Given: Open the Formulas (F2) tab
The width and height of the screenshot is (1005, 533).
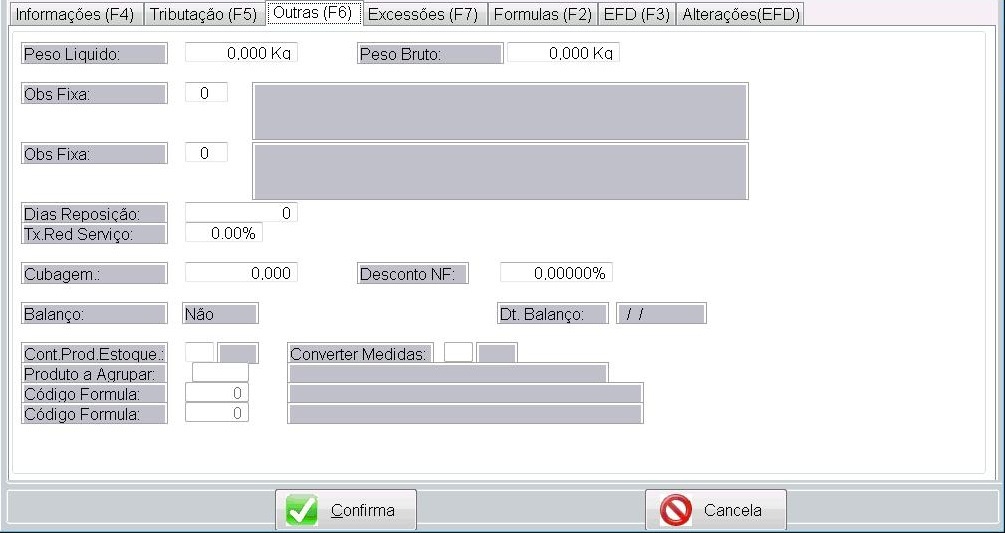Looking at the screenshot, I should point(542,15).
